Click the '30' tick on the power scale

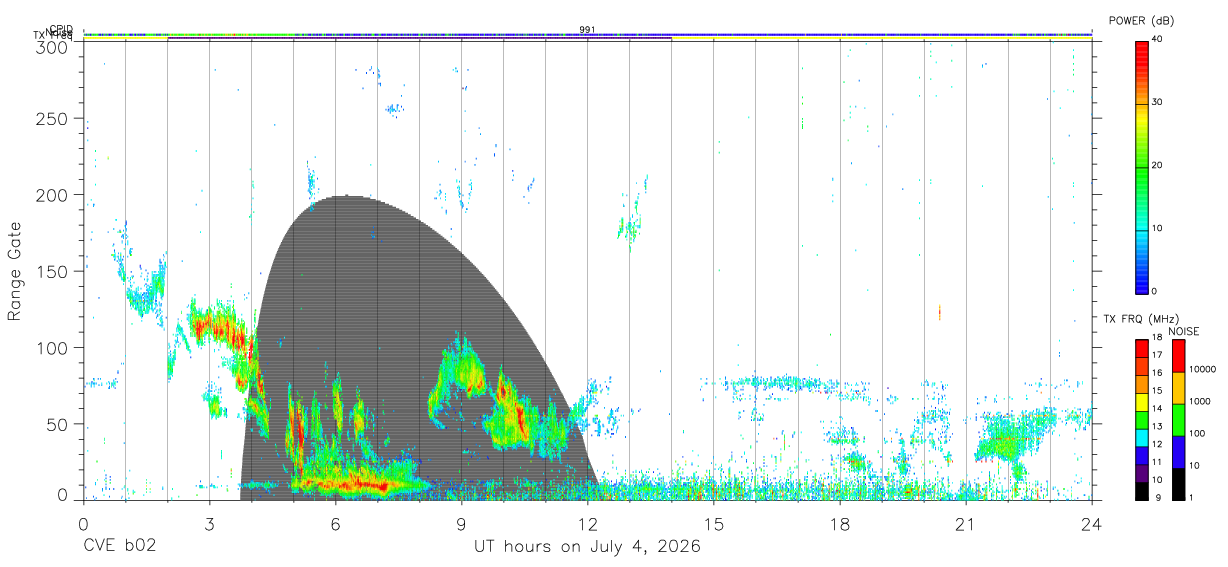[x=1157, y=103]
